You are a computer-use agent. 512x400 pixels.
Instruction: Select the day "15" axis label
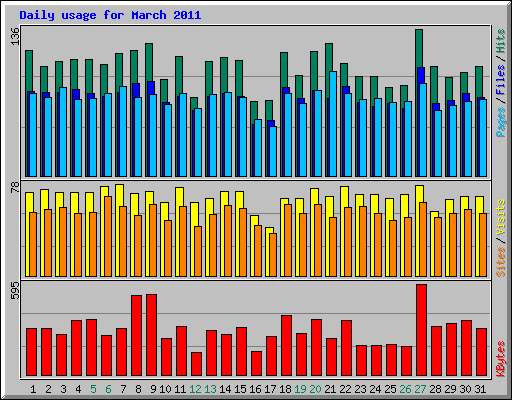[x=240, y=389]
